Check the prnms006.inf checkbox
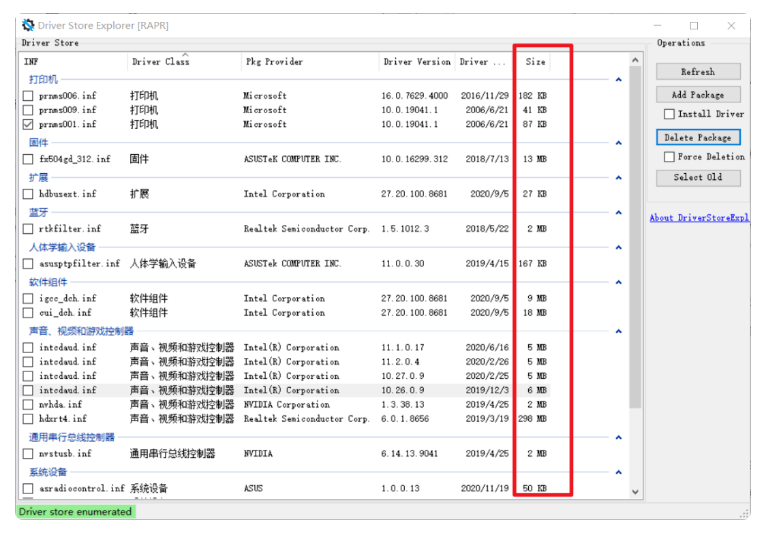Image resolution: width=761 pixels, height=534 pixels. coord(28,96)
